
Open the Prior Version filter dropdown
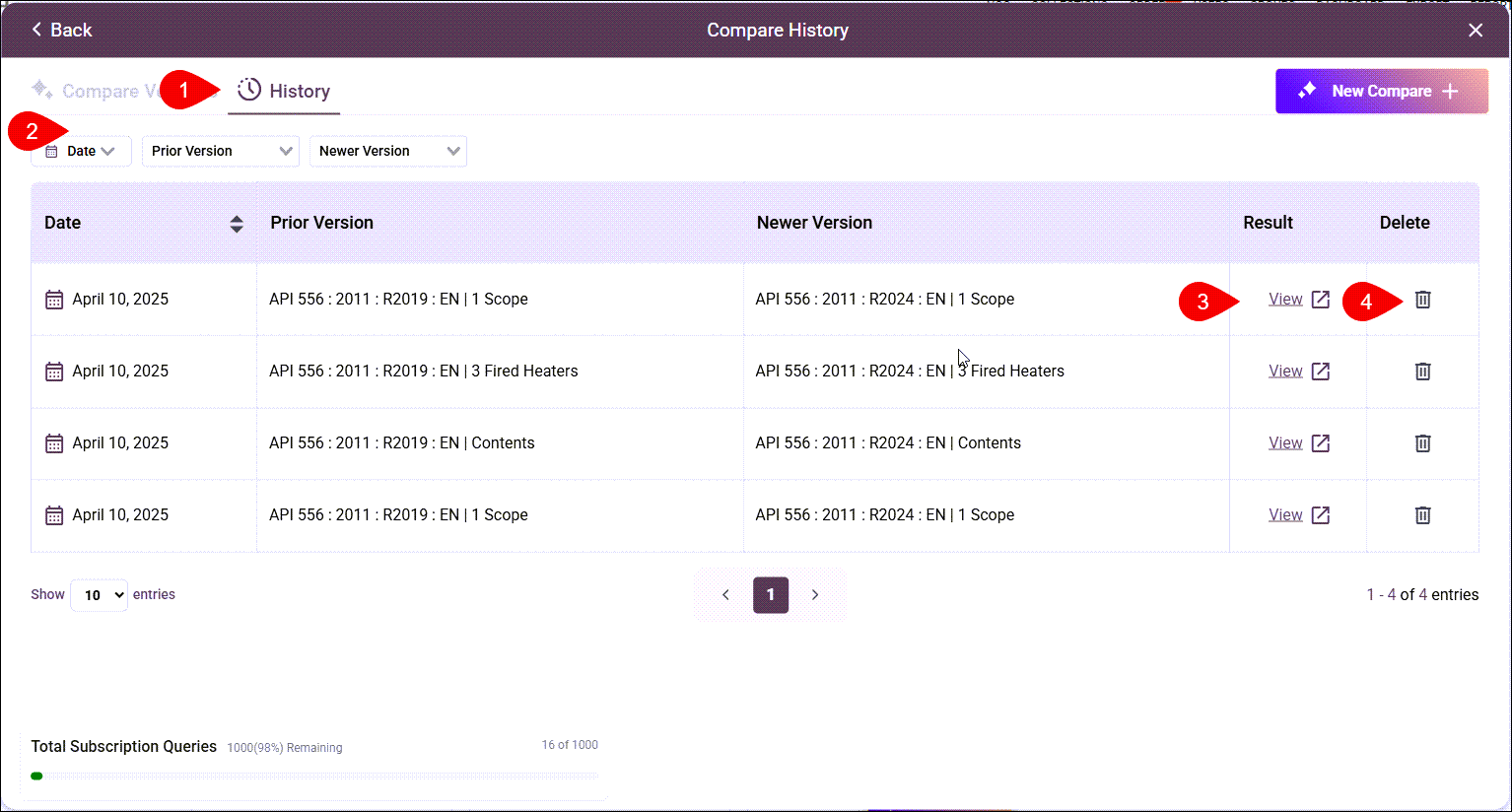(221, 151)
